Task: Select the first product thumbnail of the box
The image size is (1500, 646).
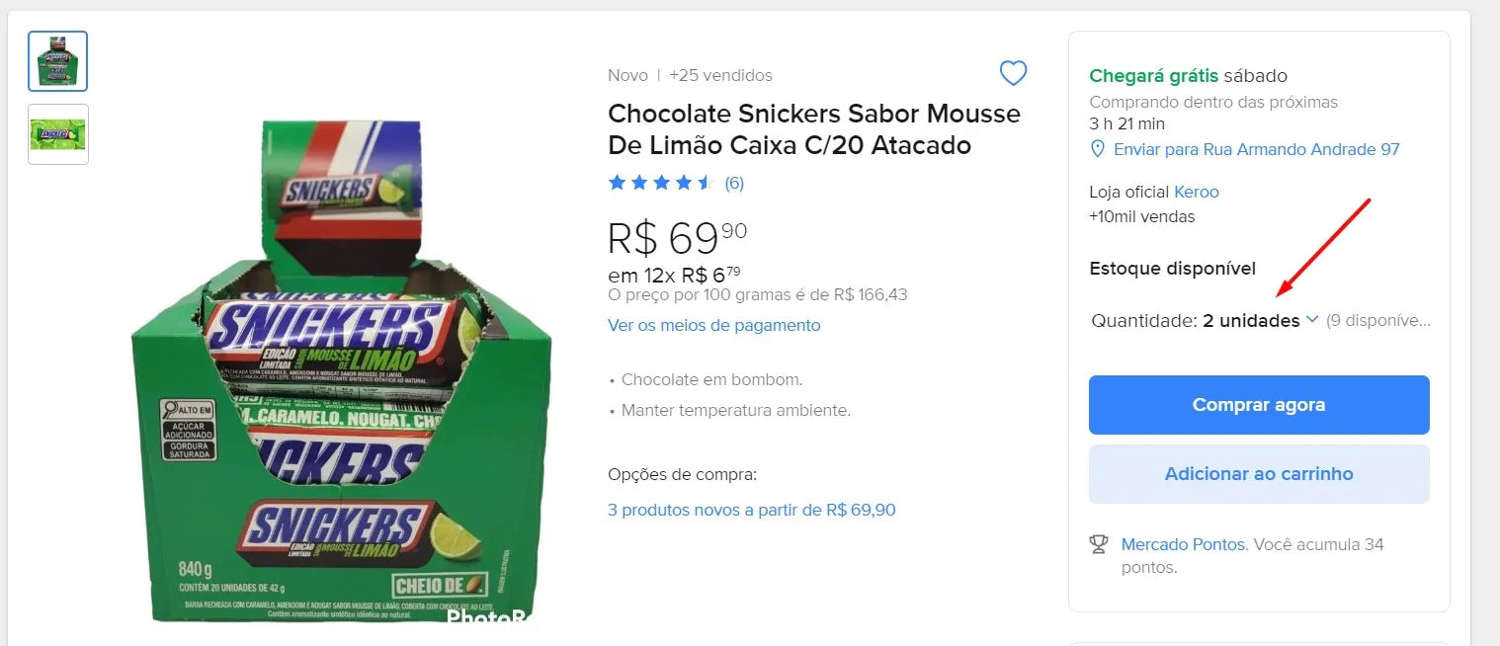Action: (57, 60)
